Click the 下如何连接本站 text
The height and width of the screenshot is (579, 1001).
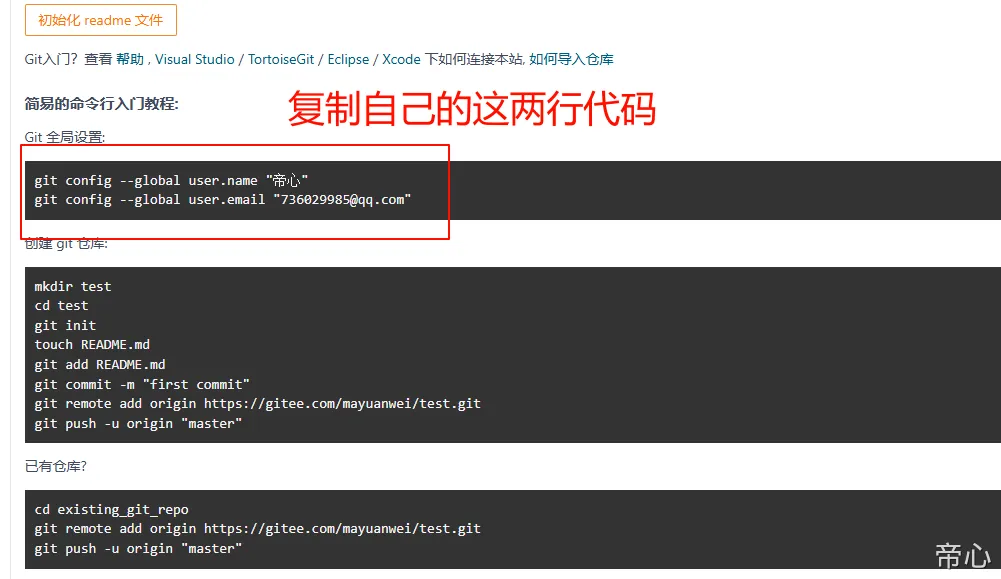(x=474, y=59)
